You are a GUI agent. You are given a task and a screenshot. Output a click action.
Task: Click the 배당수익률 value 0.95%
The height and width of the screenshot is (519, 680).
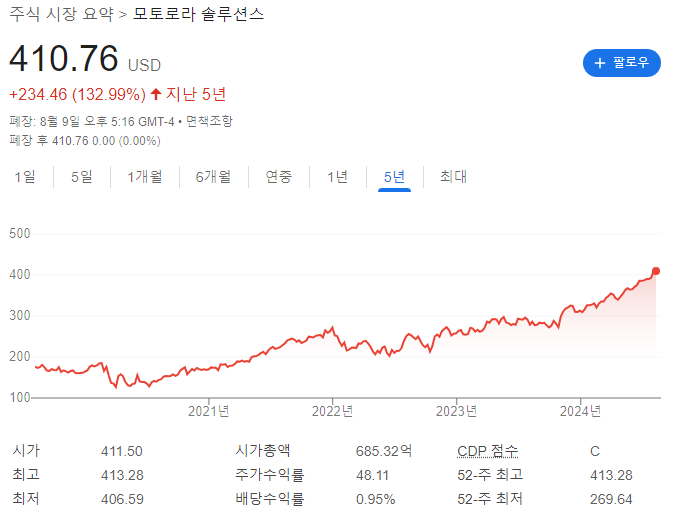tap(376, 499)
